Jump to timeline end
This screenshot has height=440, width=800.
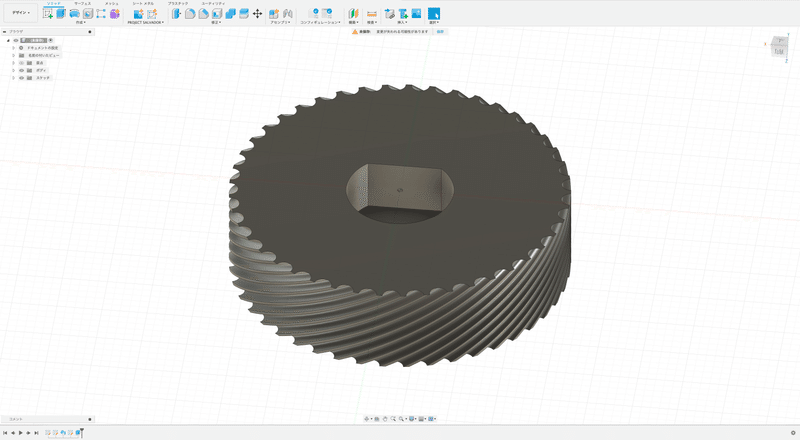point(36,433)
